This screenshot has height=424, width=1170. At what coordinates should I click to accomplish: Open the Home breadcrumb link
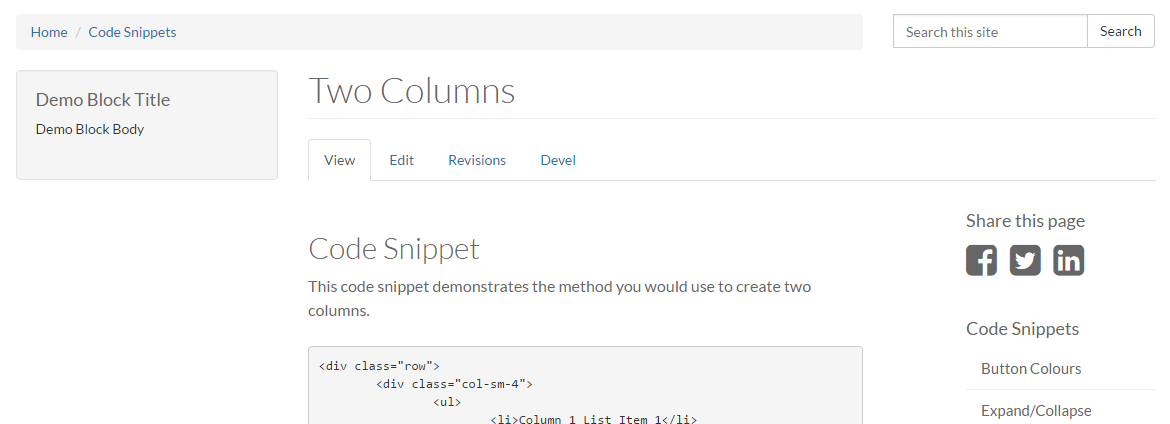click(49, 32)
